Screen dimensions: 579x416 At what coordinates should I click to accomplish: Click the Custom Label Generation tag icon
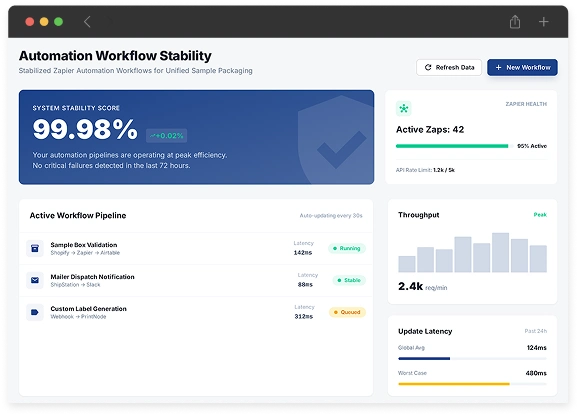[x=35, y=312]
